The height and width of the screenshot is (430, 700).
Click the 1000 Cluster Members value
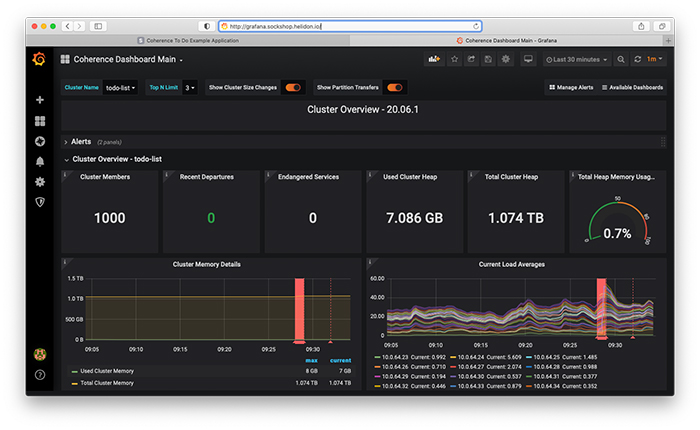(109, 218)
